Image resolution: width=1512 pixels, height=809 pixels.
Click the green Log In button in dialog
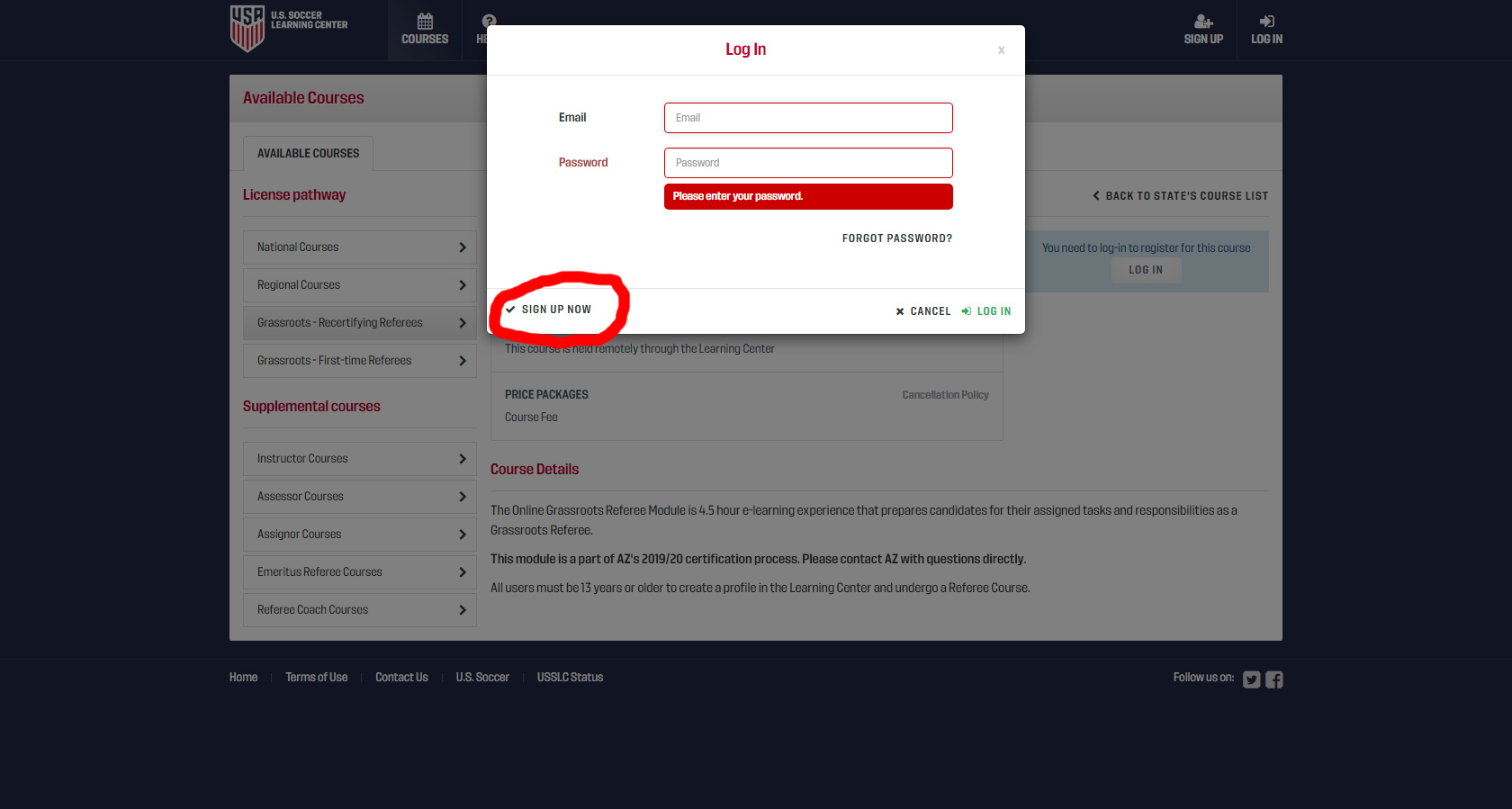coord(986,311)
